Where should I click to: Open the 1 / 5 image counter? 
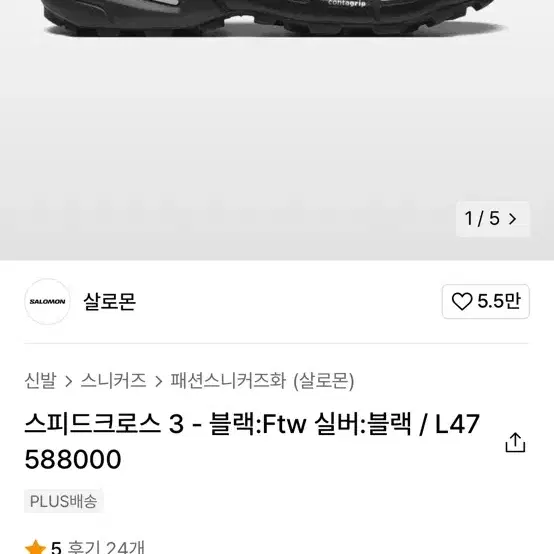click(x=493, y=219)
